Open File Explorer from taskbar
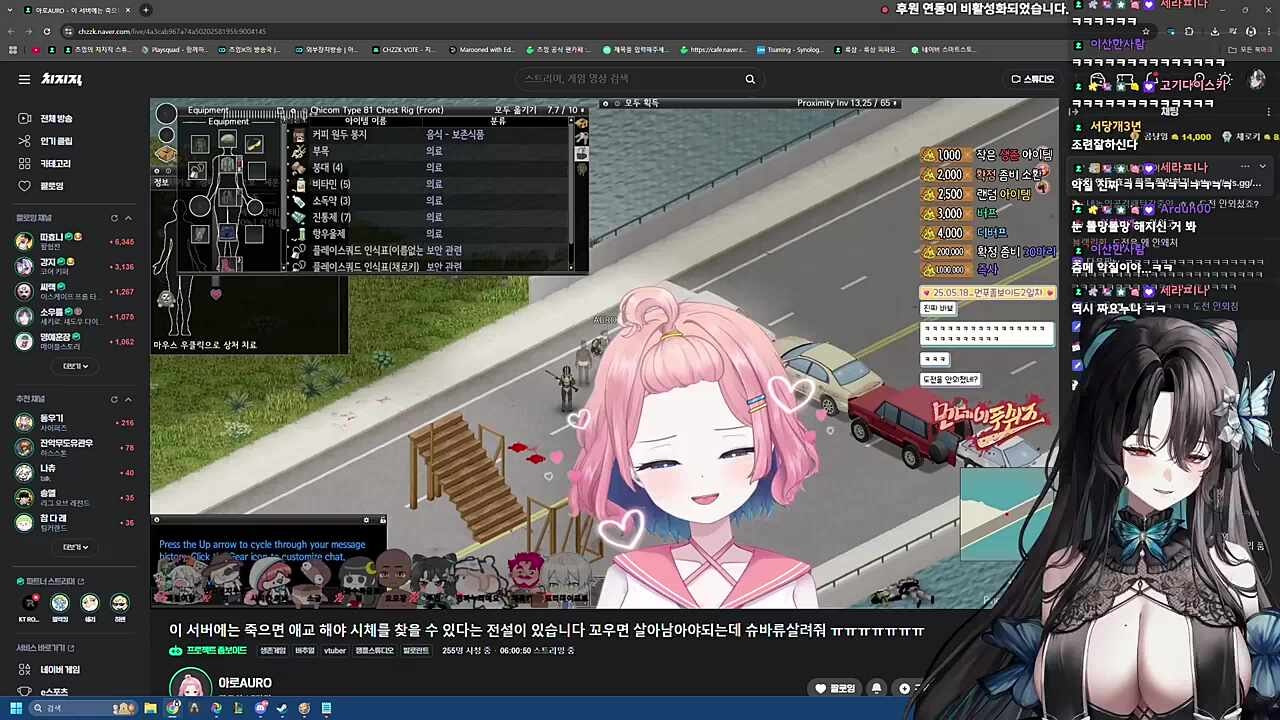The width and height of the screenshot is (1280, 720). [x=150, y=708]
